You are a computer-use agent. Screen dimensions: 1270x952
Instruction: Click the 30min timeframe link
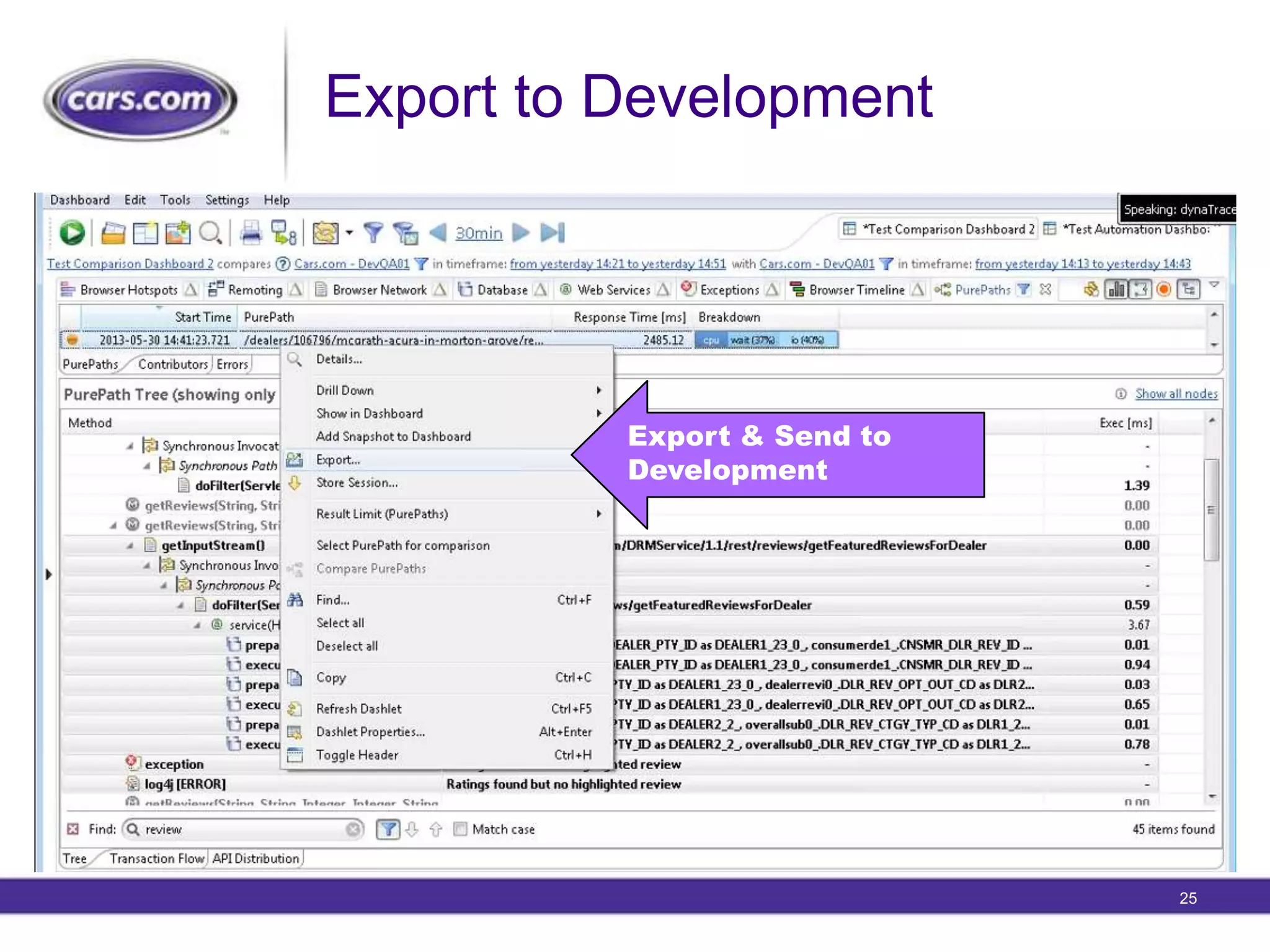click(x=479, y=233)
